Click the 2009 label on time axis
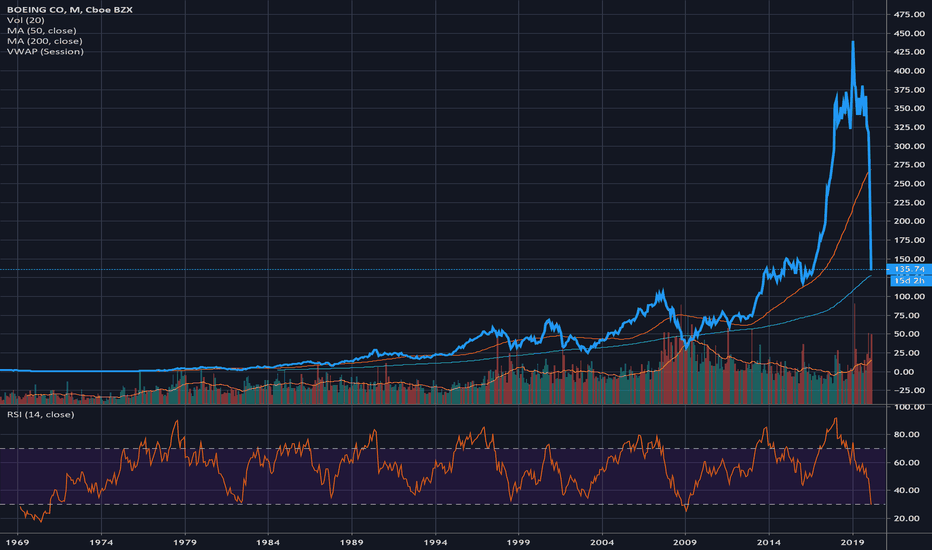 pyautogui.click(x=685, y=542)
